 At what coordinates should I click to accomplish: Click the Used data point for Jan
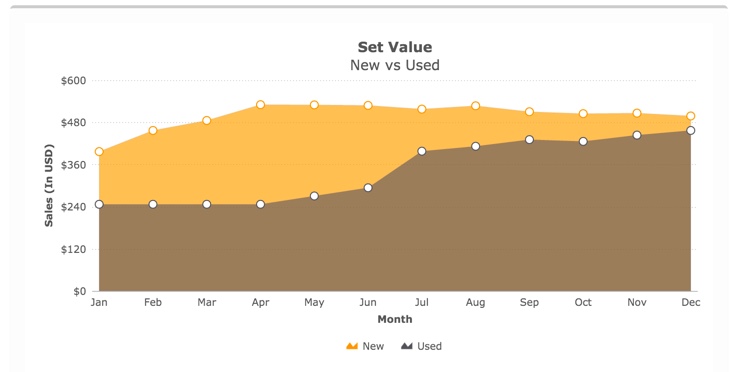click(x=99, y=204)
